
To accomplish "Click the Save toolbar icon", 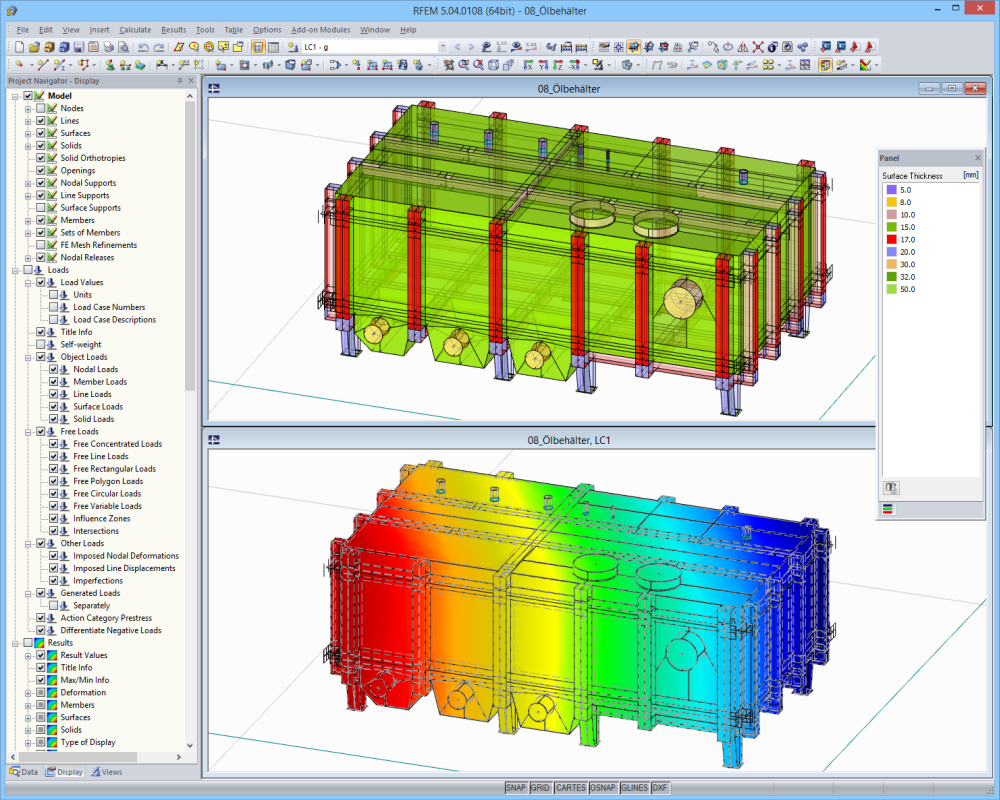I will tap(78, 46).
